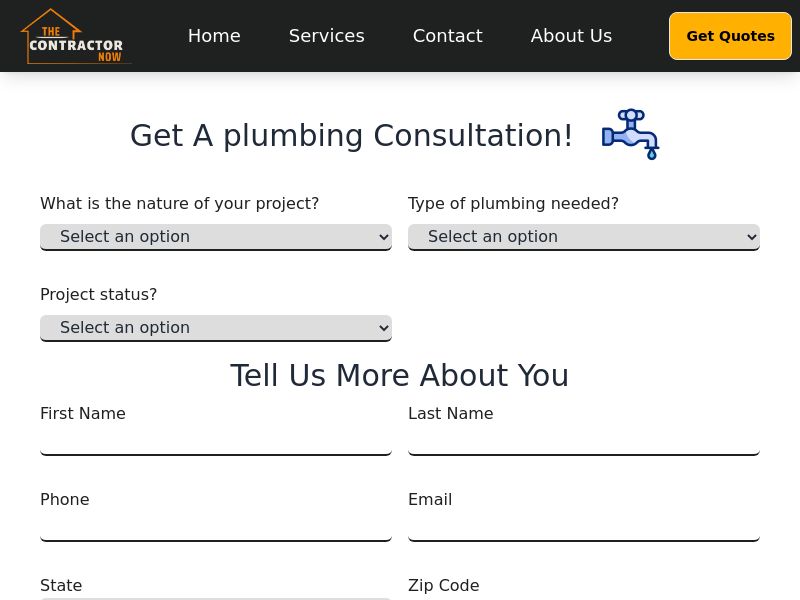Click the plumbing consultation heading

tap(351, 135)
